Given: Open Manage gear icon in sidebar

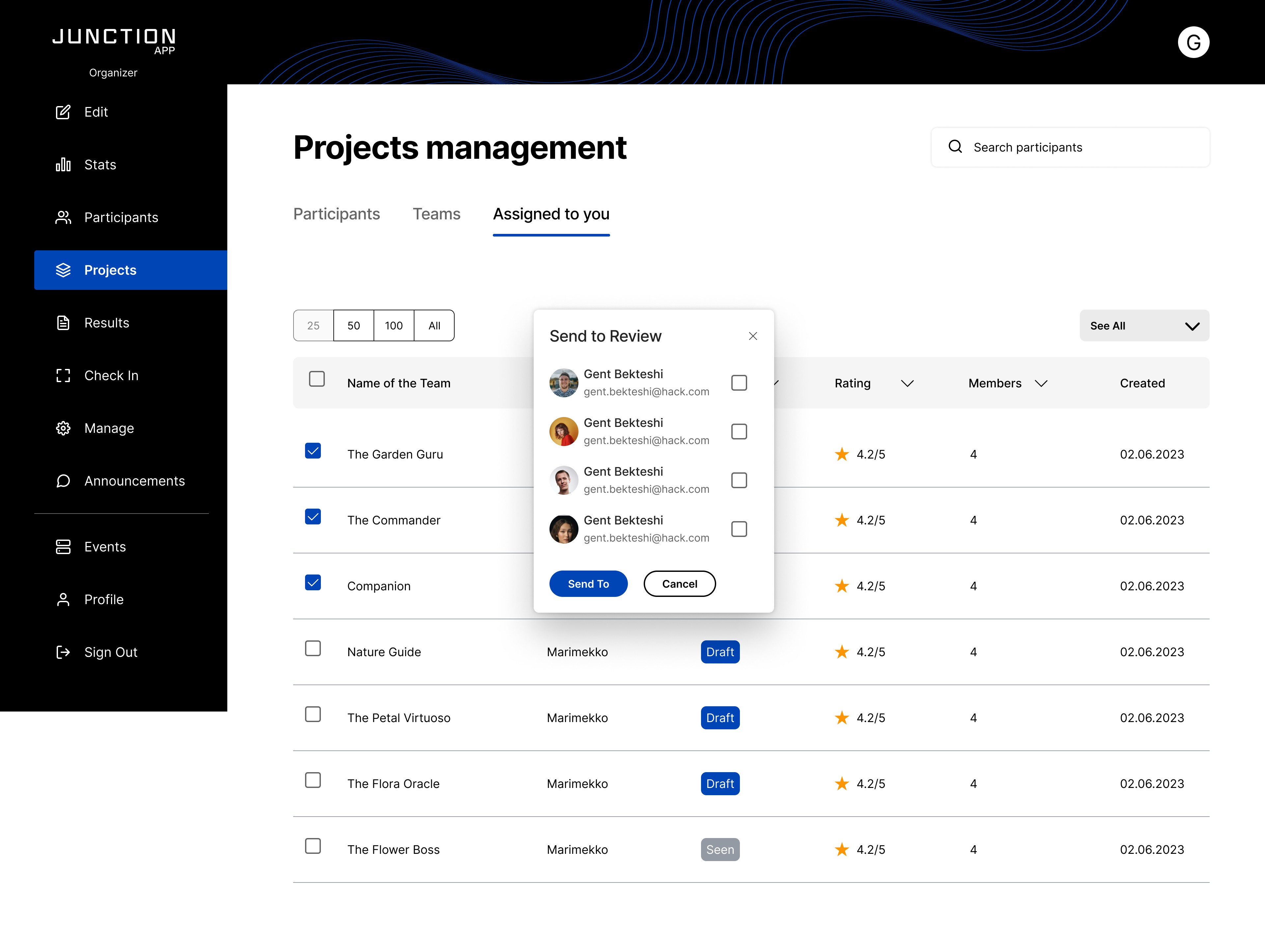Looking at the screenshot, I should click(63, 428).
